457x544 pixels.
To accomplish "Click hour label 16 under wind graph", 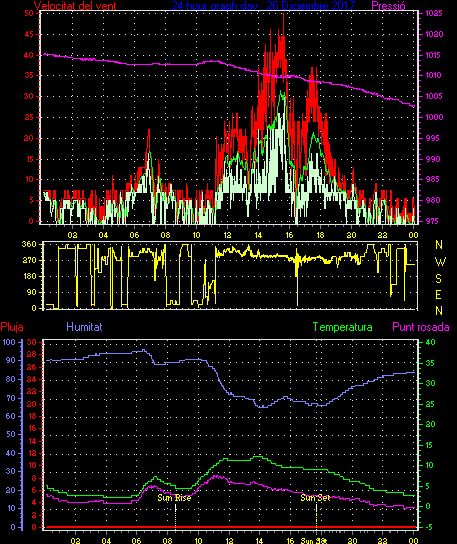I will (x=289, y=235).
